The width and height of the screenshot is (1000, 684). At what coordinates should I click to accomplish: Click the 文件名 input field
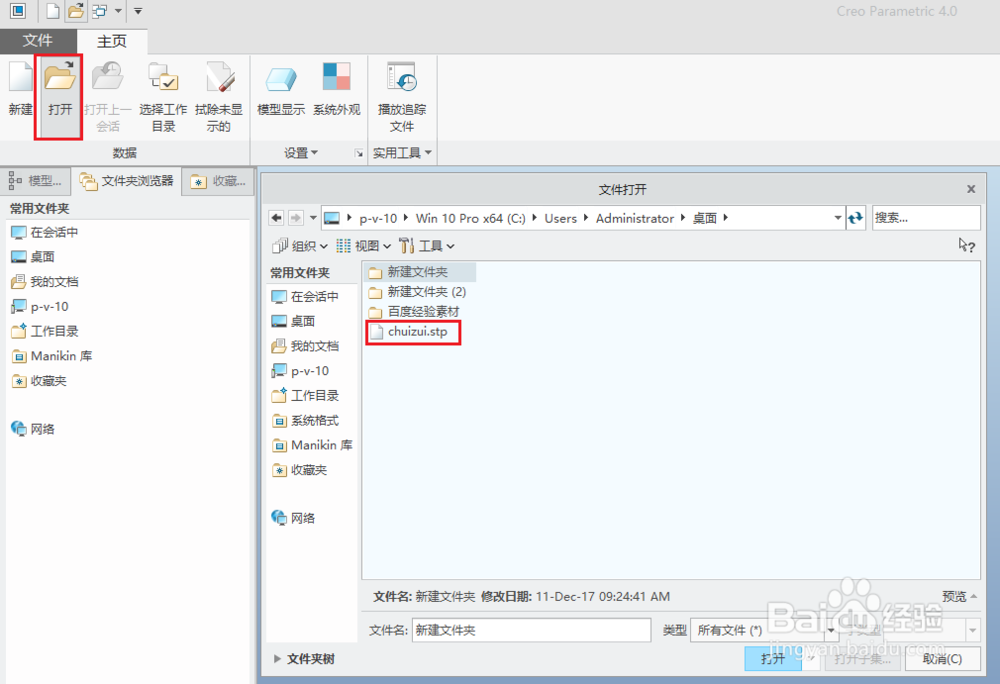click(531, 630)
